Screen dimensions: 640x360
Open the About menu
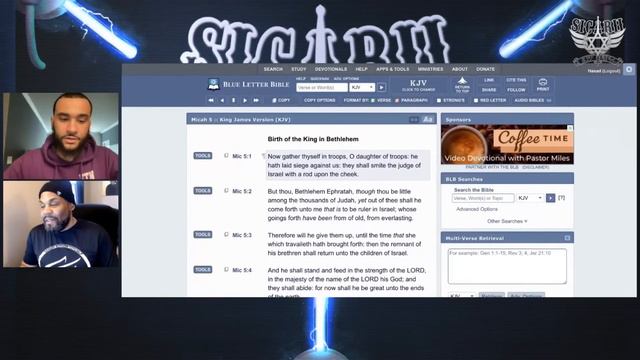point(460,69)
